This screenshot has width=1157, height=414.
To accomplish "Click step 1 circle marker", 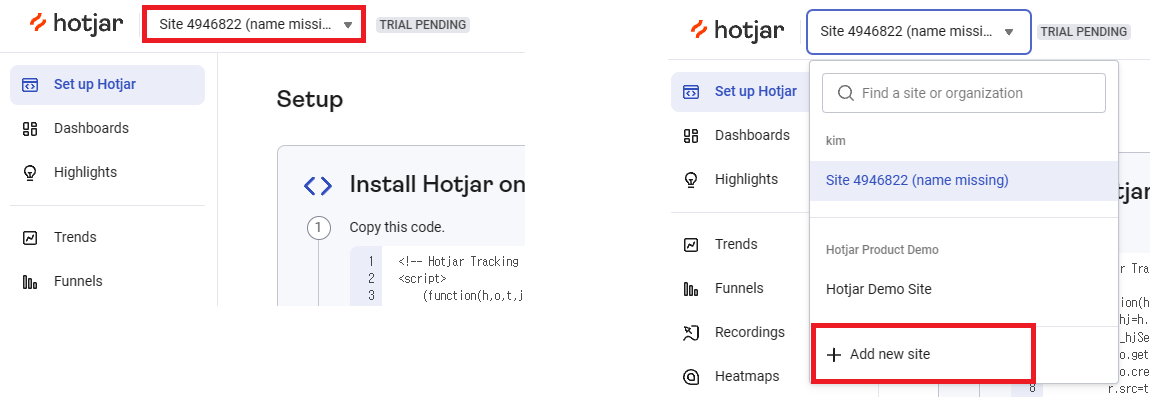I will pos(318,228).
